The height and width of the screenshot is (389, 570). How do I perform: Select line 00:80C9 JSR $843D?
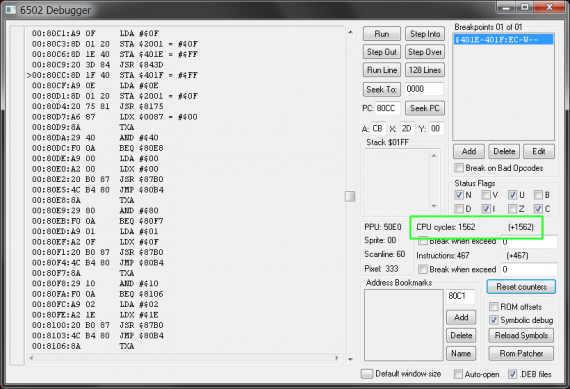97,65
